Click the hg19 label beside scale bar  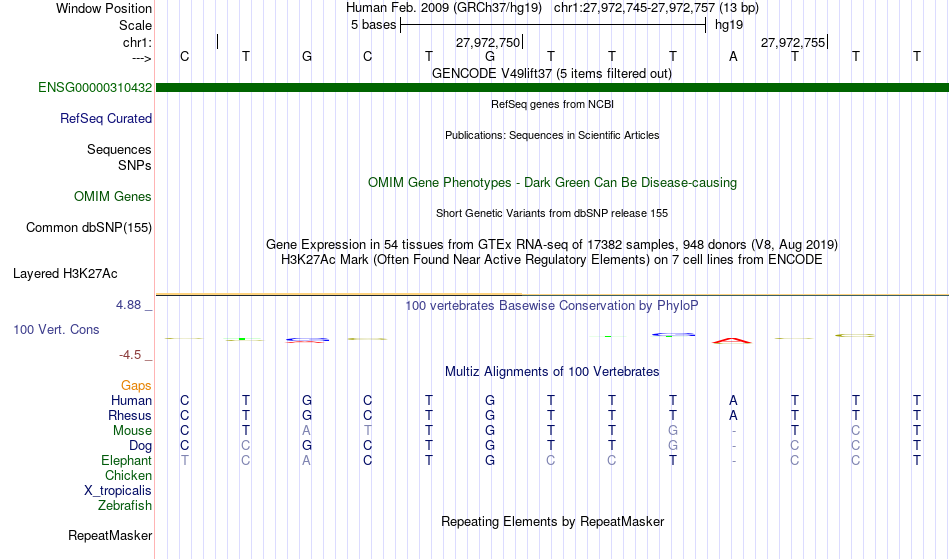[x=729, y=25]
